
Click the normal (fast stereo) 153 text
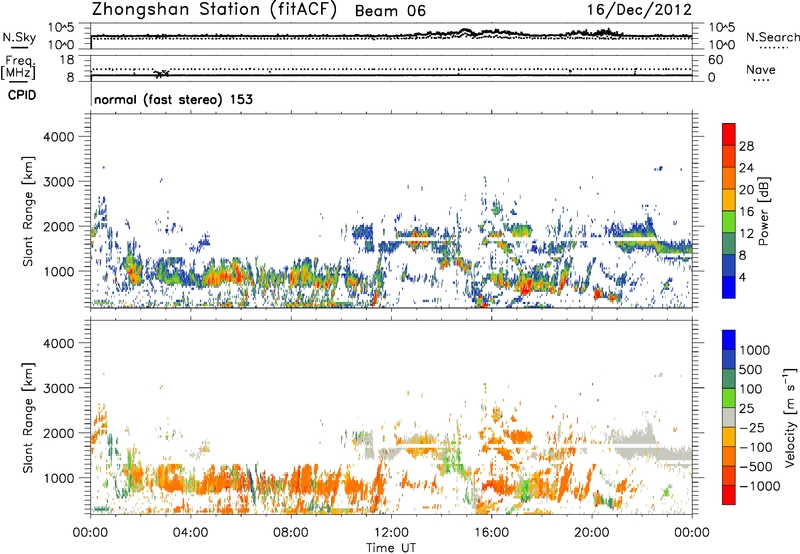pyautogui.click(x=173, y=100)
